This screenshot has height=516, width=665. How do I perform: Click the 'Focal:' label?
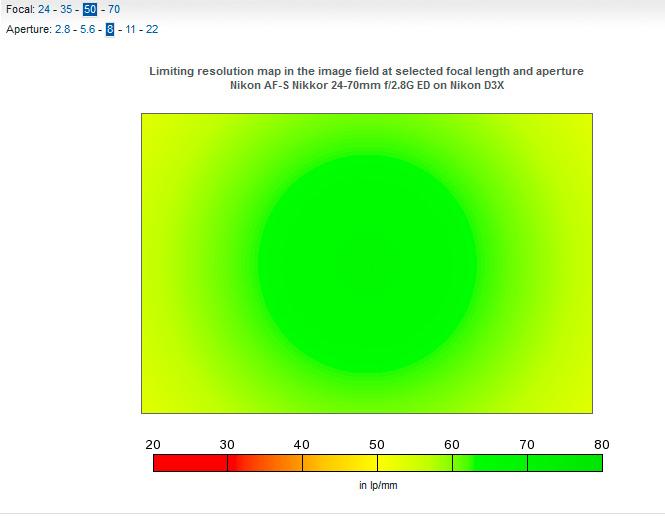(20, 9)
